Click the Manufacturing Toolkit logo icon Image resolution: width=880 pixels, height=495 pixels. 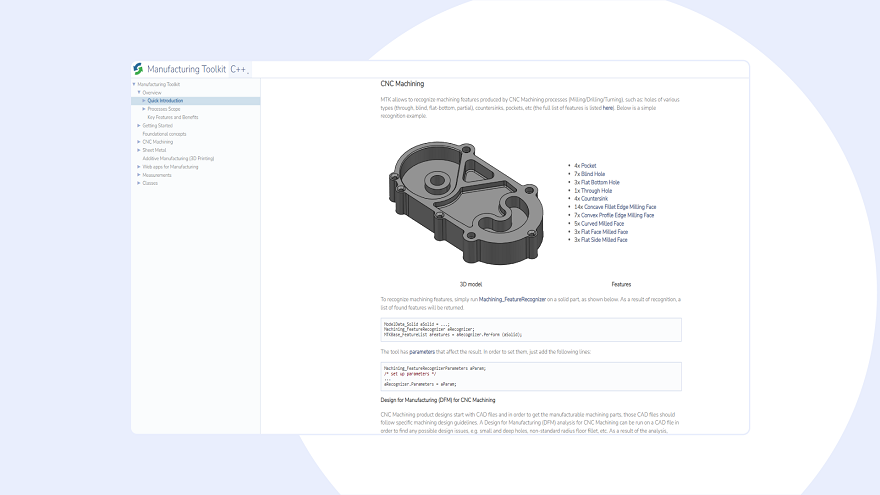(138, 69)
